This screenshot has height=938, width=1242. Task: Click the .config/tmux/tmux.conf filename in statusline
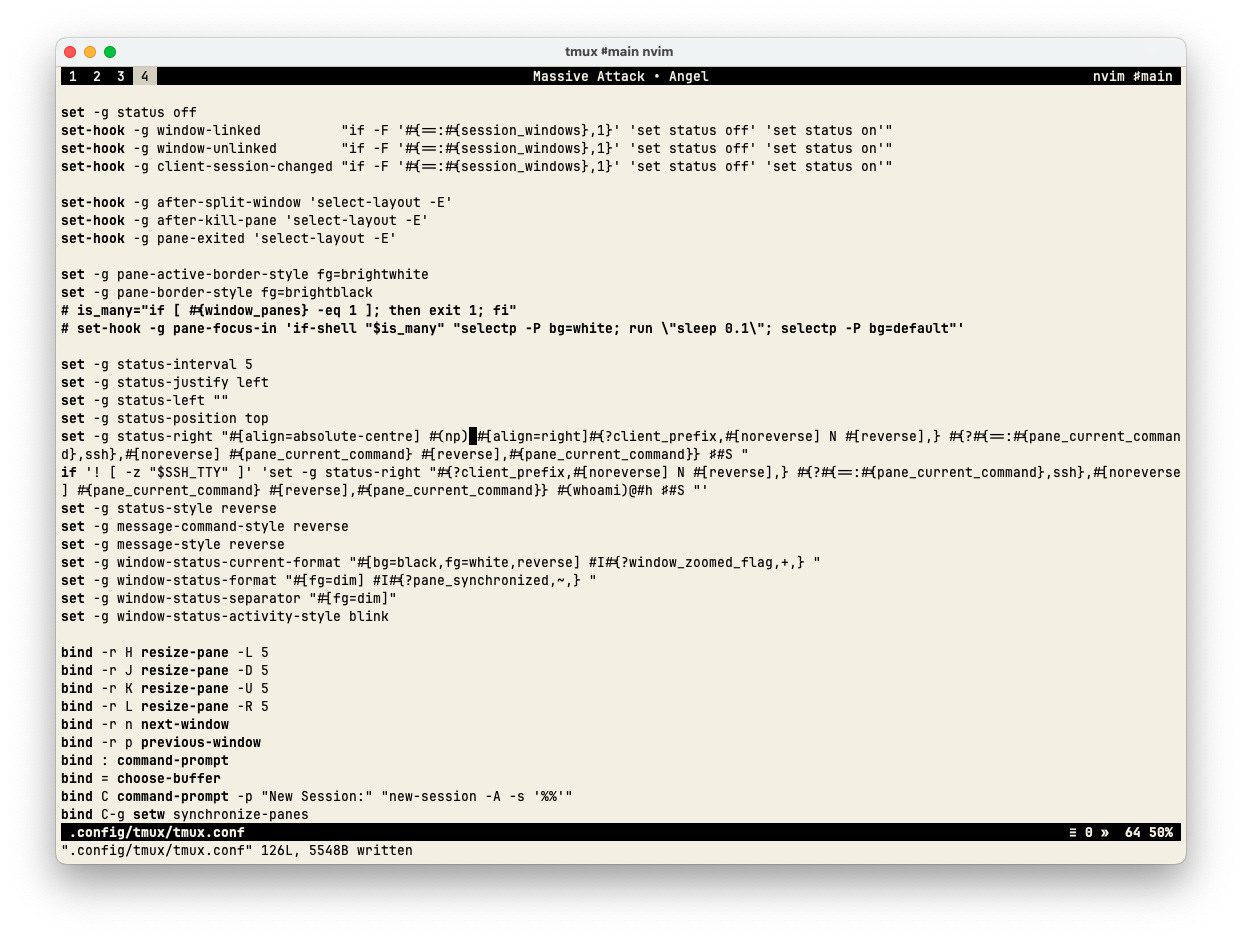[156, 833]
